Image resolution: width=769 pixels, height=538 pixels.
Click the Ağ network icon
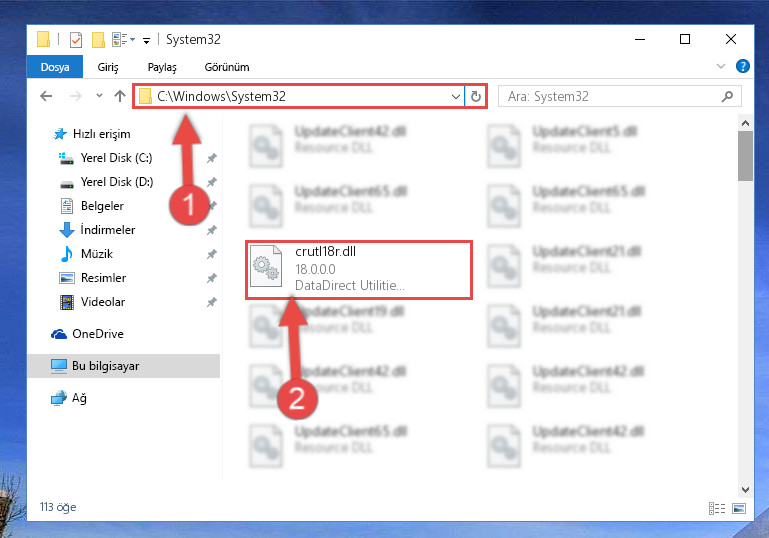58,398
